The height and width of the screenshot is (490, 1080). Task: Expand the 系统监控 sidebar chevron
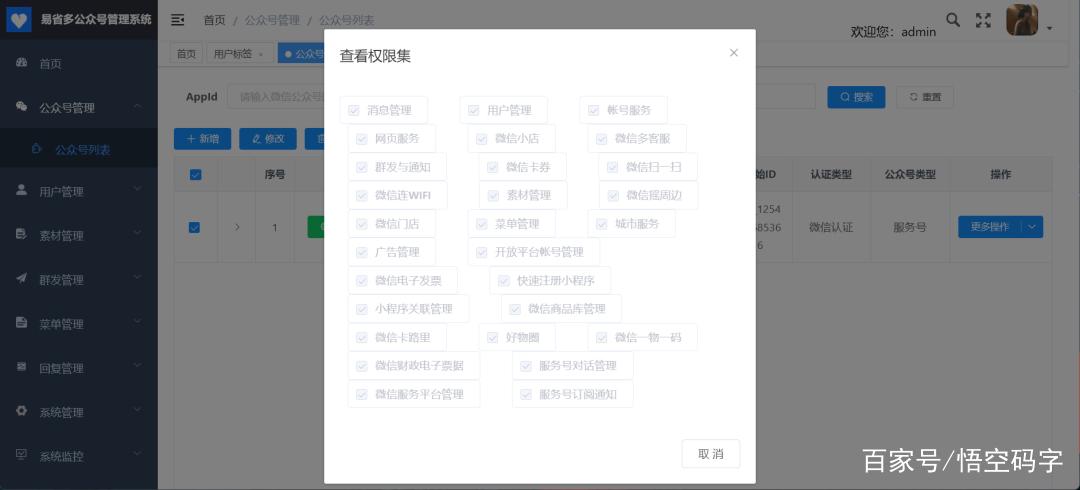tap(137, 453)
